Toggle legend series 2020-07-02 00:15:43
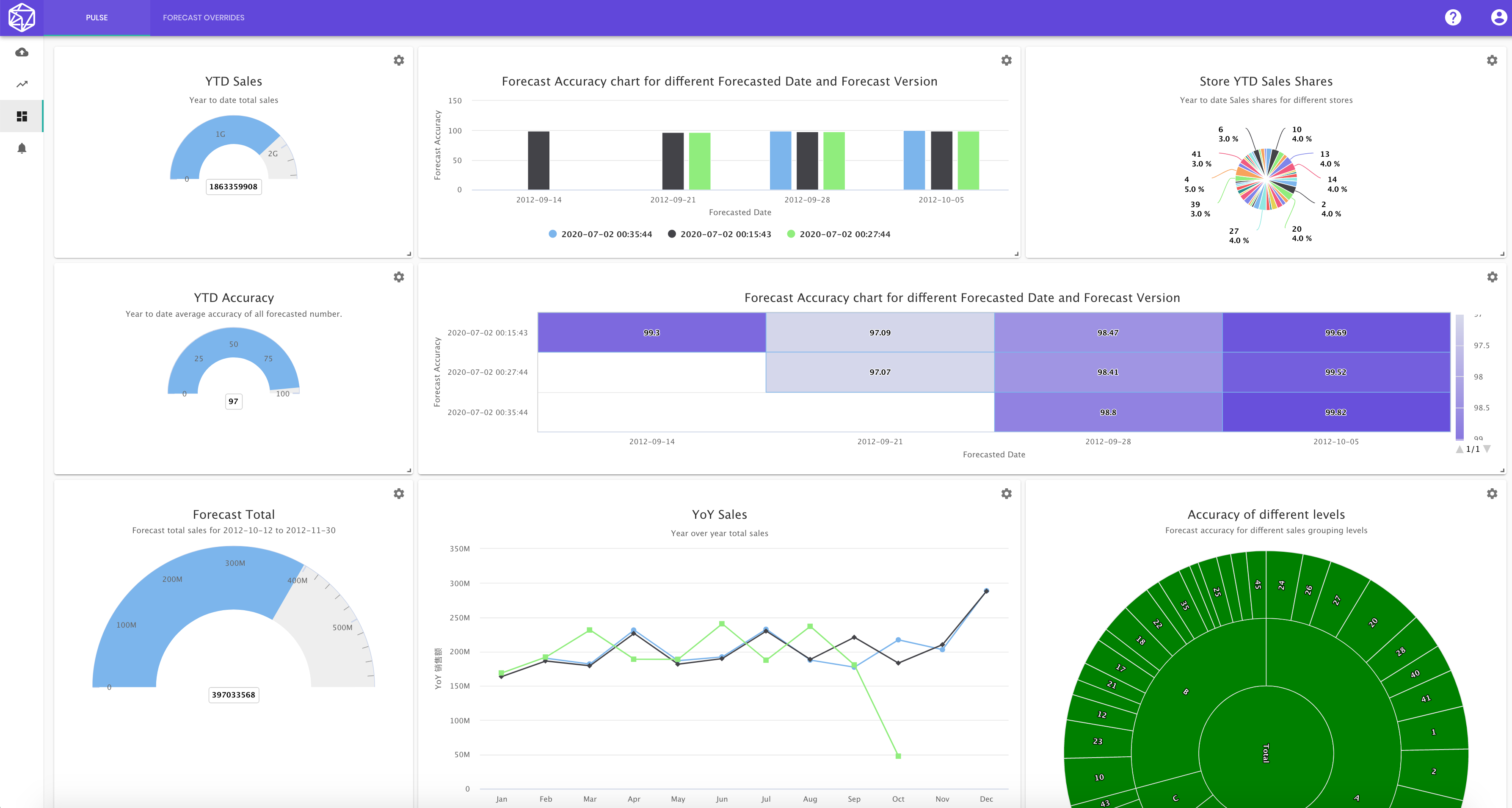The width and height of the screenshot is (1512, 808). tap(720, 234)
